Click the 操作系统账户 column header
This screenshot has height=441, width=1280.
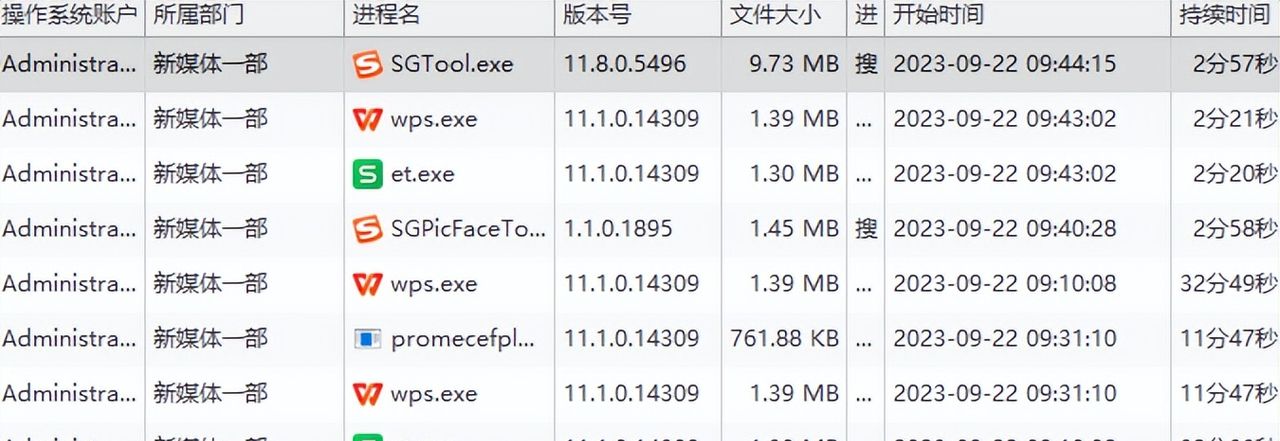[69, 15]
